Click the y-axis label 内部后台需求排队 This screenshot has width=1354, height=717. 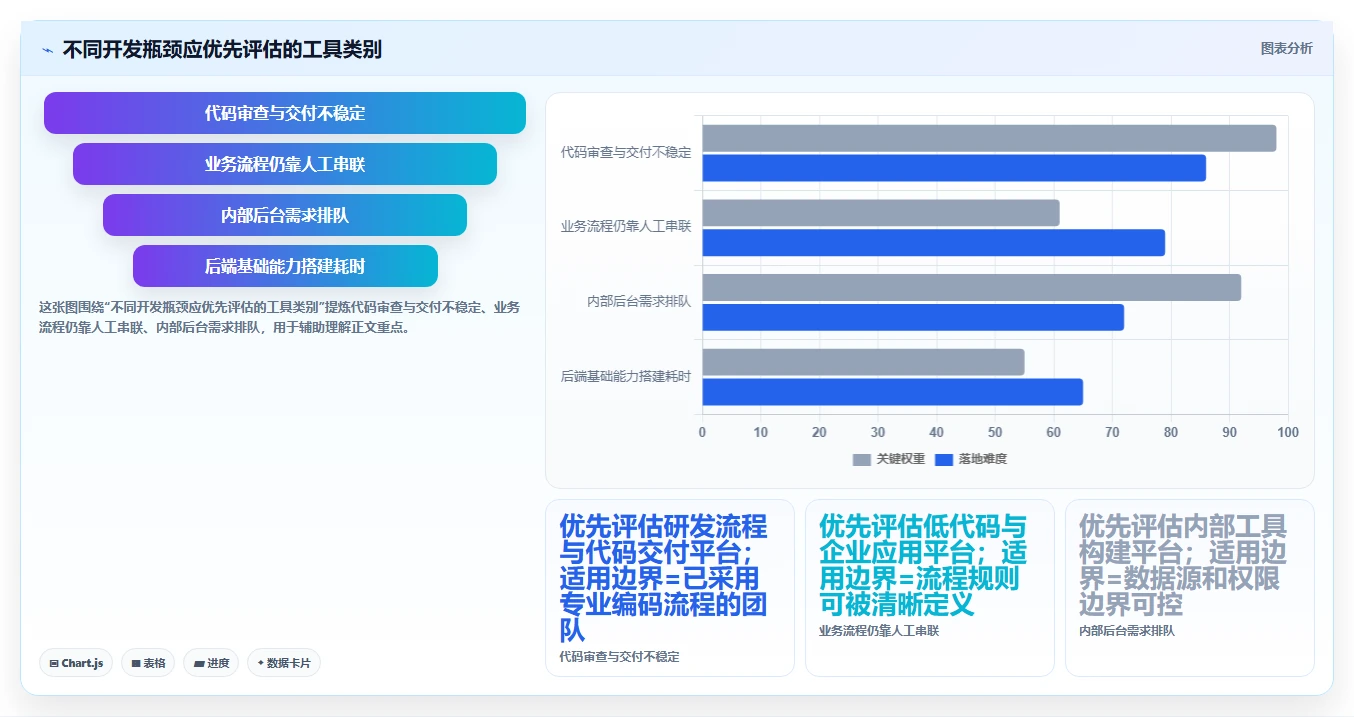(639, 302)
